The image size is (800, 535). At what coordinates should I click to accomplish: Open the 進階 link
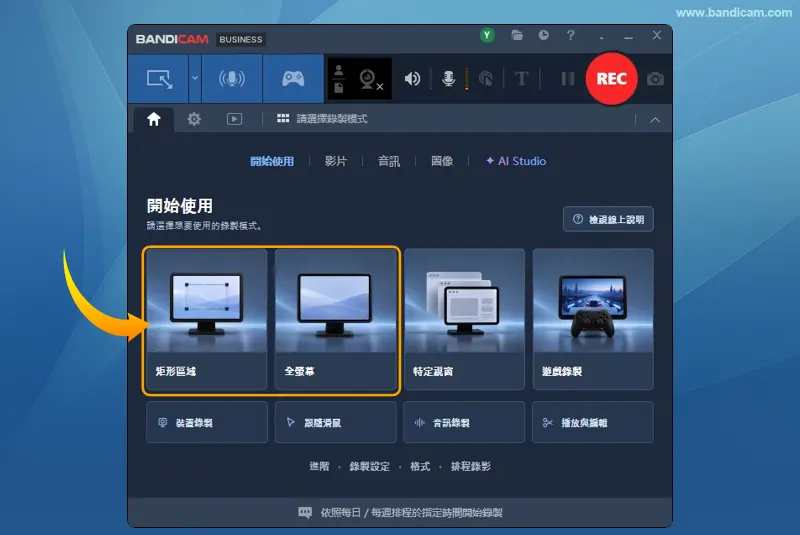click(319, 466)
